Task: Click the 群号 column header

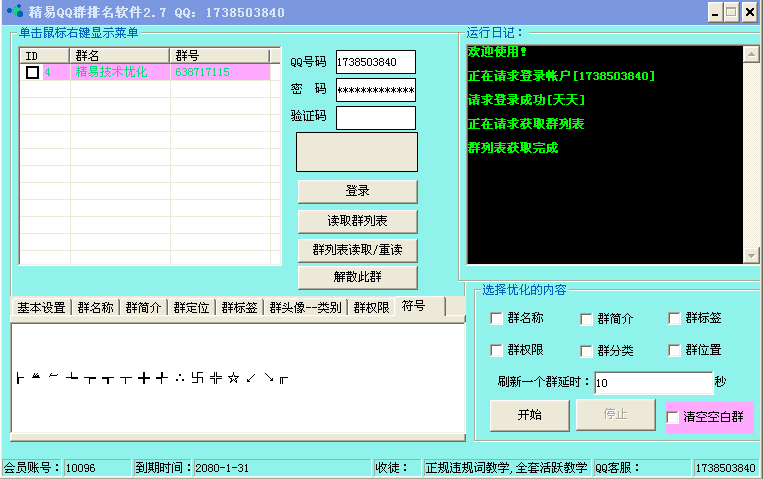Action: [219, 56]
